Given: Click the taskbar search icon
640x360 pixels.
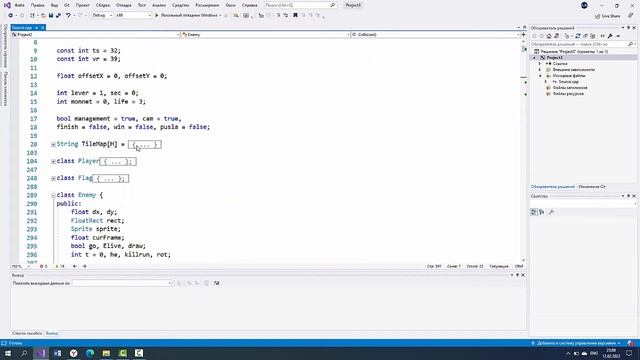Looking at the screenshot, I should pyautogui.click(x=24, y=353).
